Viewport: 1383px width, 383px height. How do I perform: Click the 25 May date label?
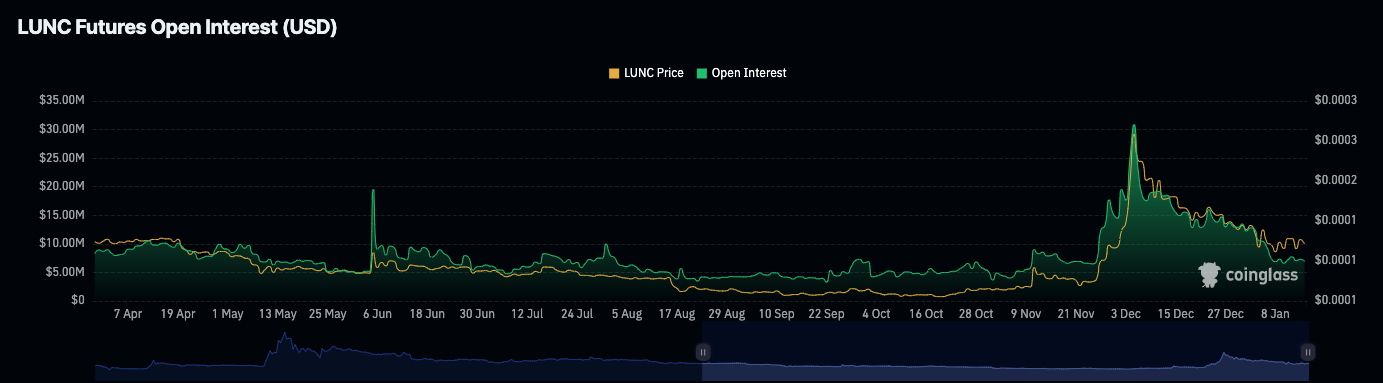pos(327,314)
